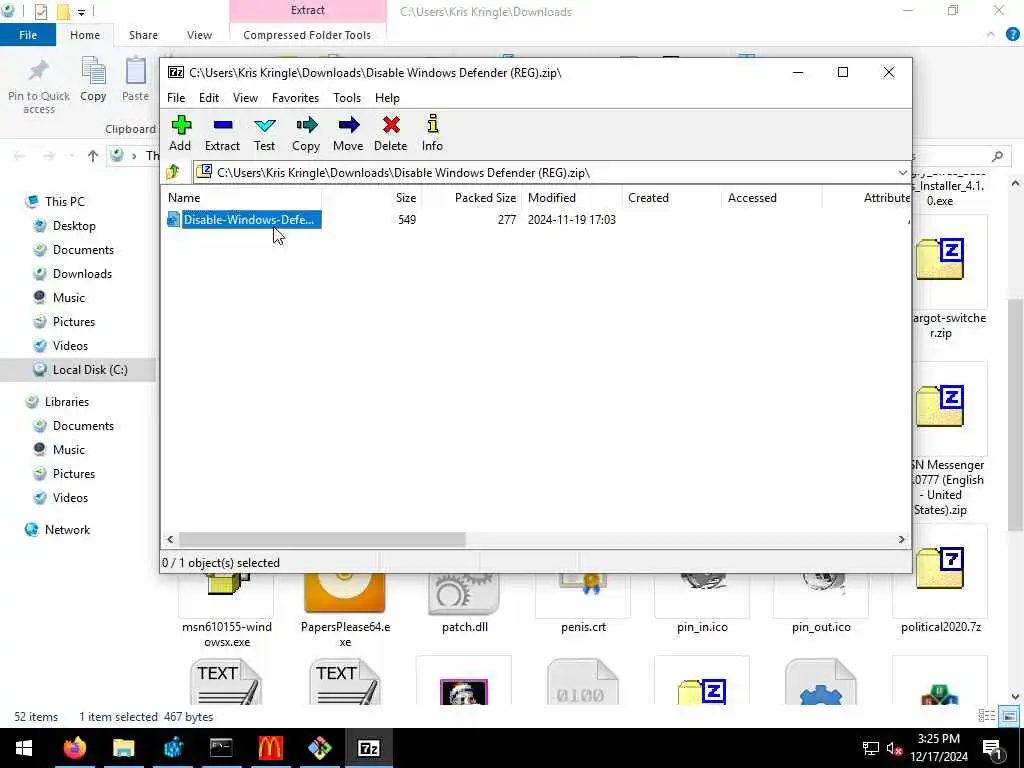Click the Info icon in 7-Zip toolbar
Image resolution: width=1024 pixels, height=768 pixels.
point(432,133)
